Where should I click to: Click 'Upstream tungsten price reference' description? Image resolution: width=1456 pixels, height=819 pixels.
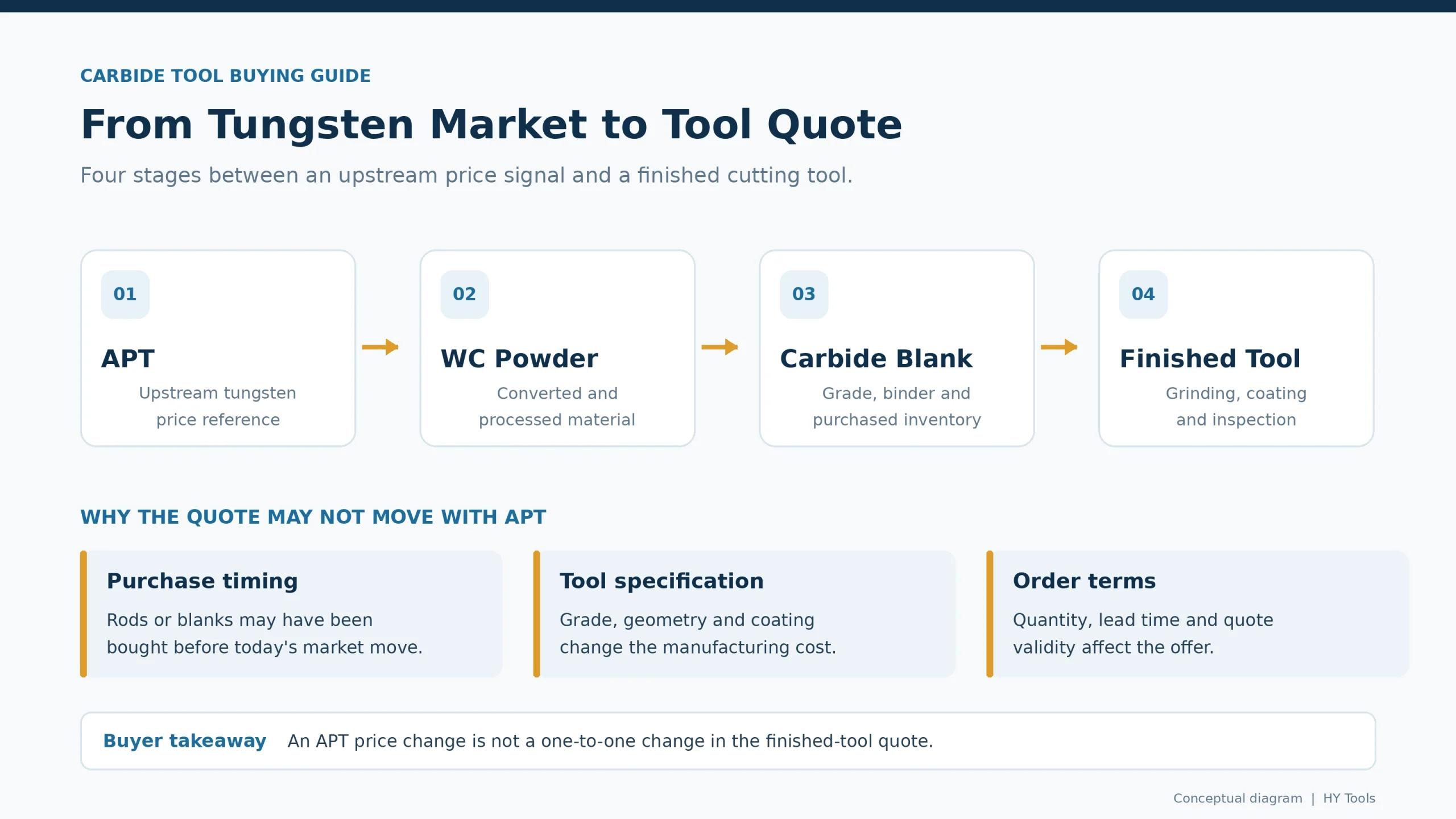tap(218, 406)
